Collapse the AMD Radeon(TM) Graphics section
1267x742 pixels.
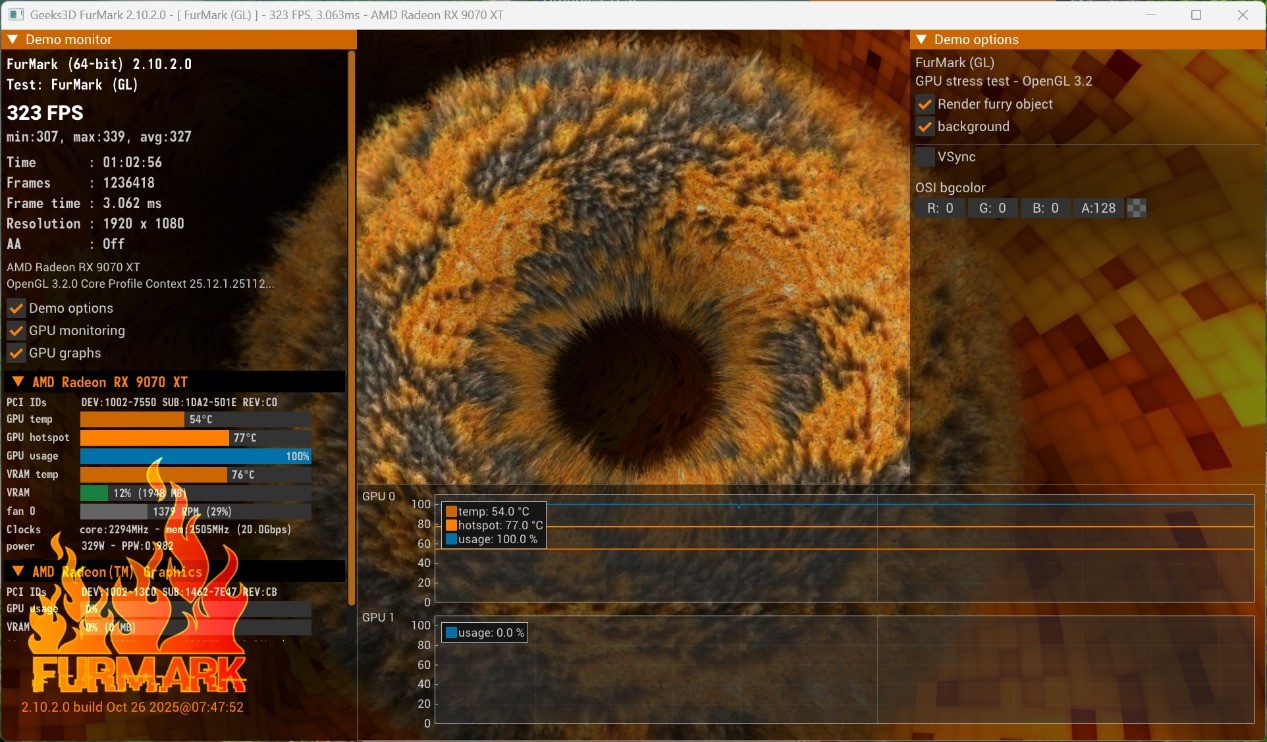(18, 572)
